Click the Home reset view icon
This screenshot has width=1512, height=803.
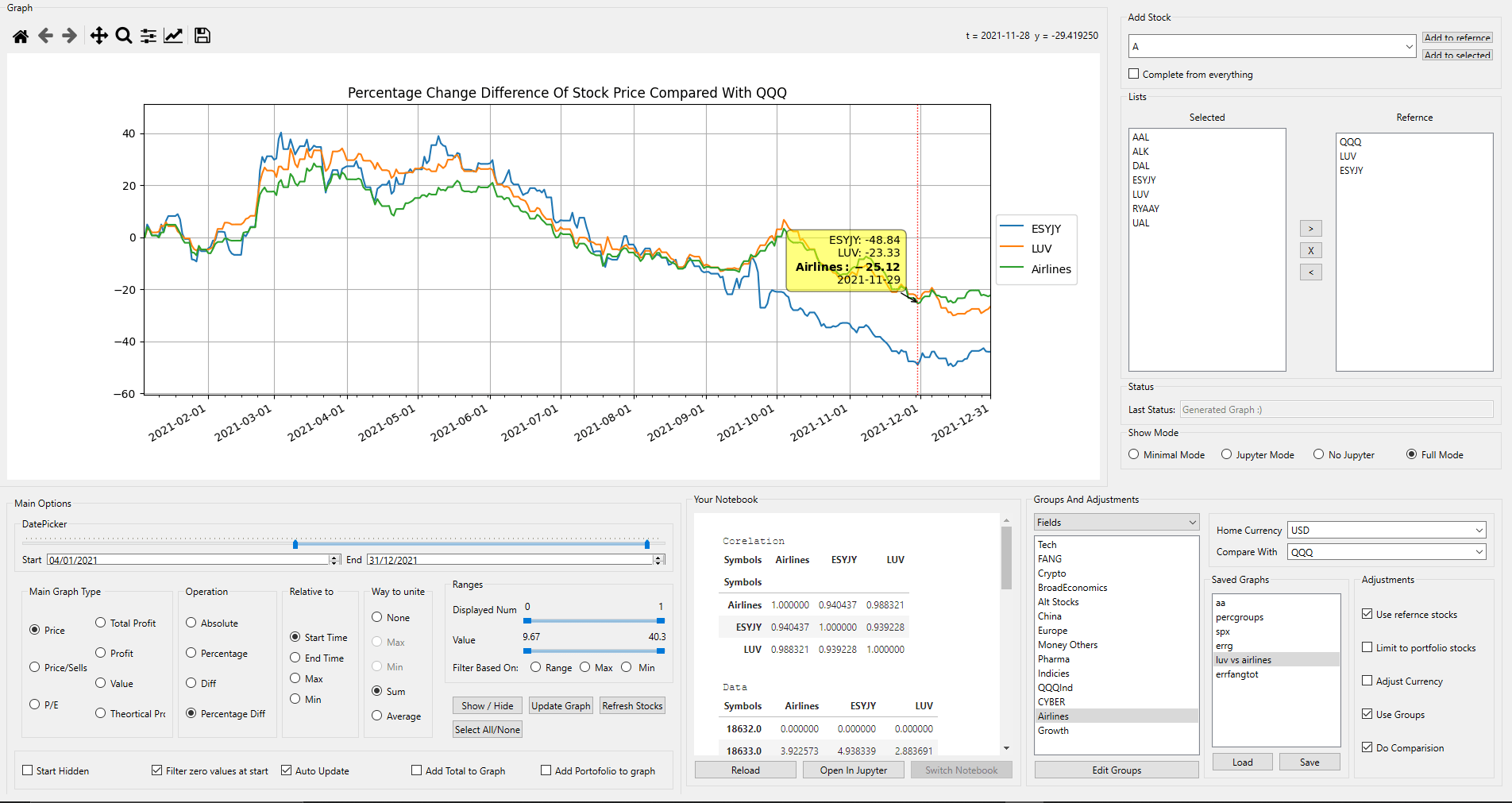21,36
